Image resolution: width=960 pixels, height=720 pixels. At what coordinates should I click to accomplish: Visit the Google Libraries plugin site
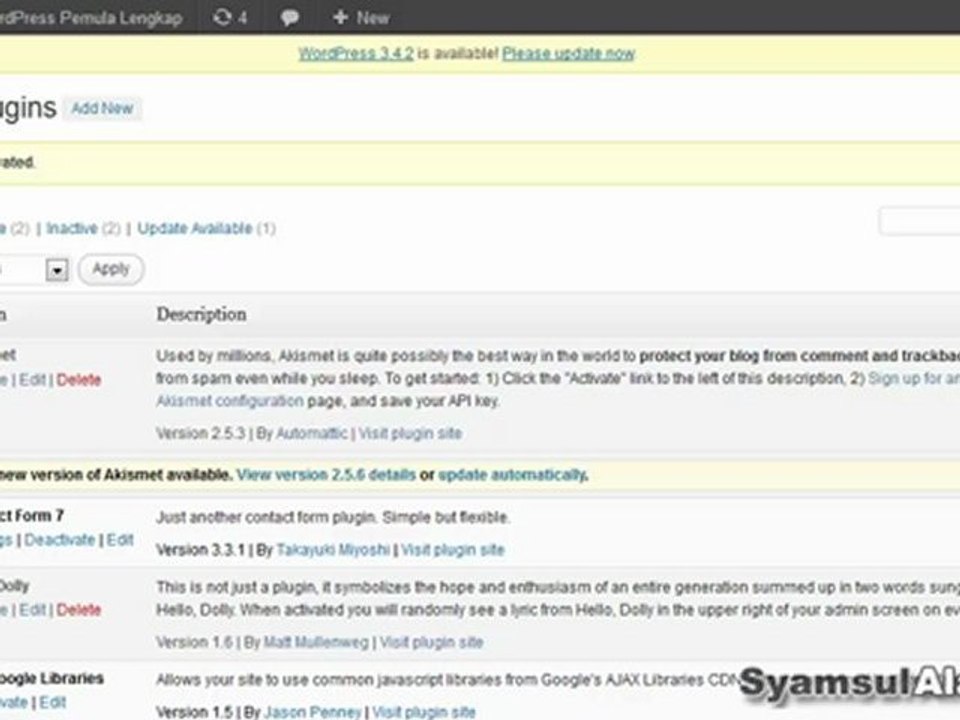[x=424, y=712]
